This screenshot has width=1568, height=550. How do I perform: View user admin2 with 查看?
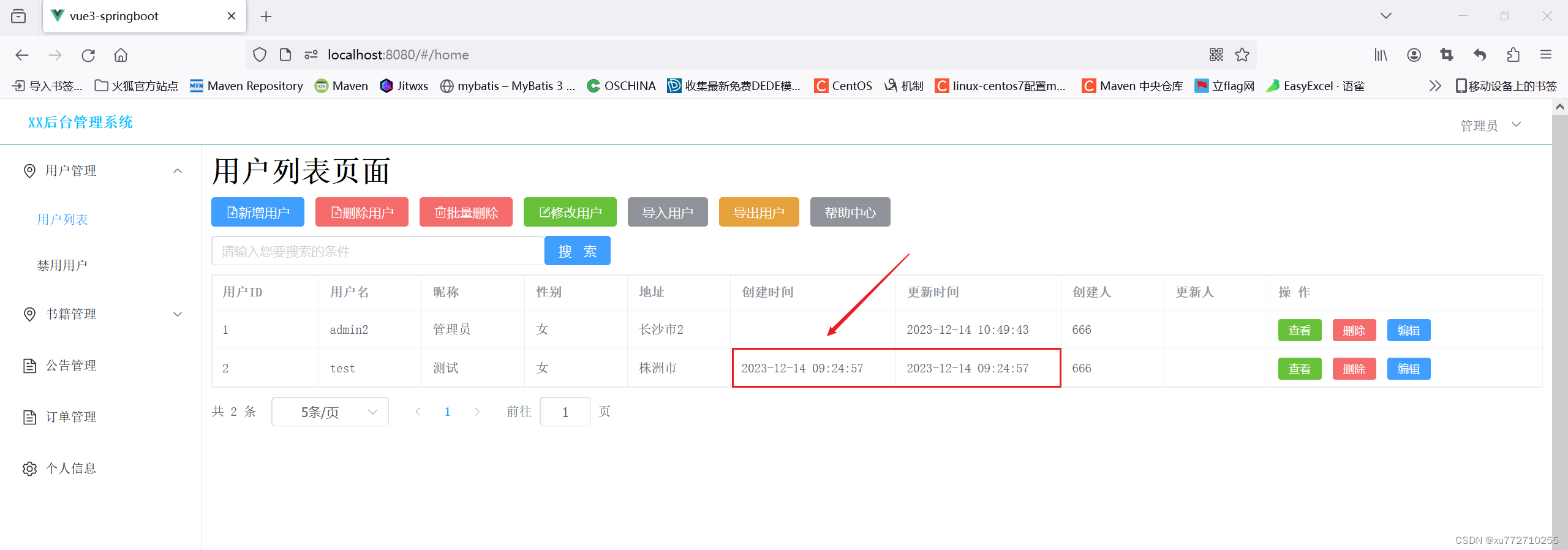coord(1300,330)
